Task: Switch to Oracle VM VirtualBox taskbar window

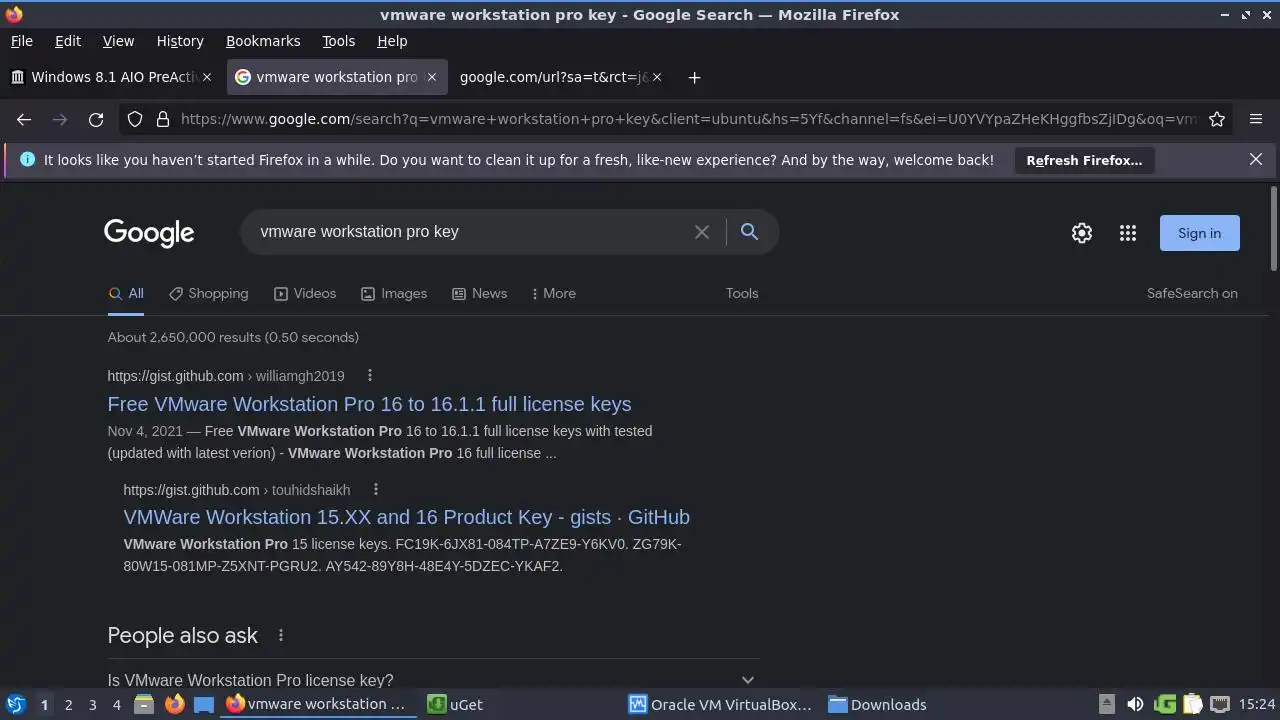Action: pyautogui.click(x=720, y=704)
